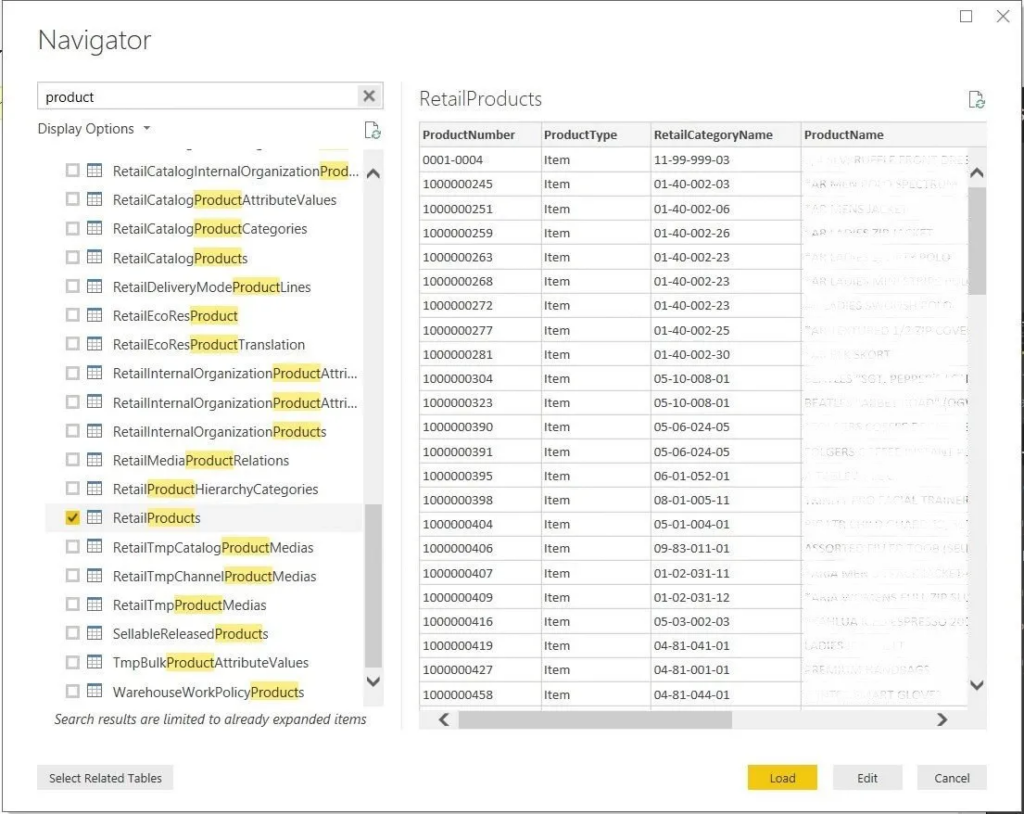
Task: Click cell with product number 1000000245
Action: [480, 184]
